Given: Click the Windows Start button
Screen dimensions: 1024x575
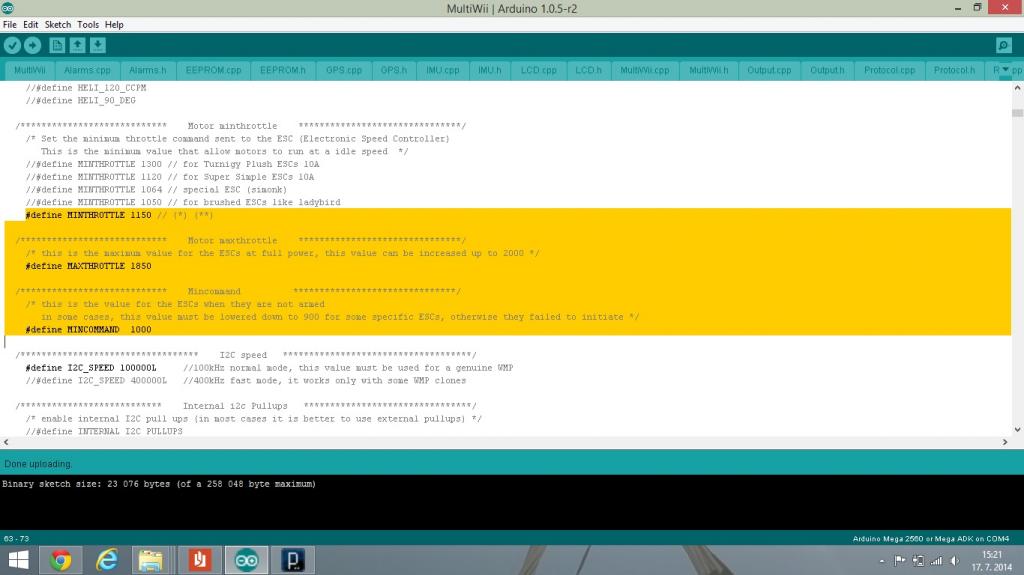Looking at the screenshot, I should 18,560.
